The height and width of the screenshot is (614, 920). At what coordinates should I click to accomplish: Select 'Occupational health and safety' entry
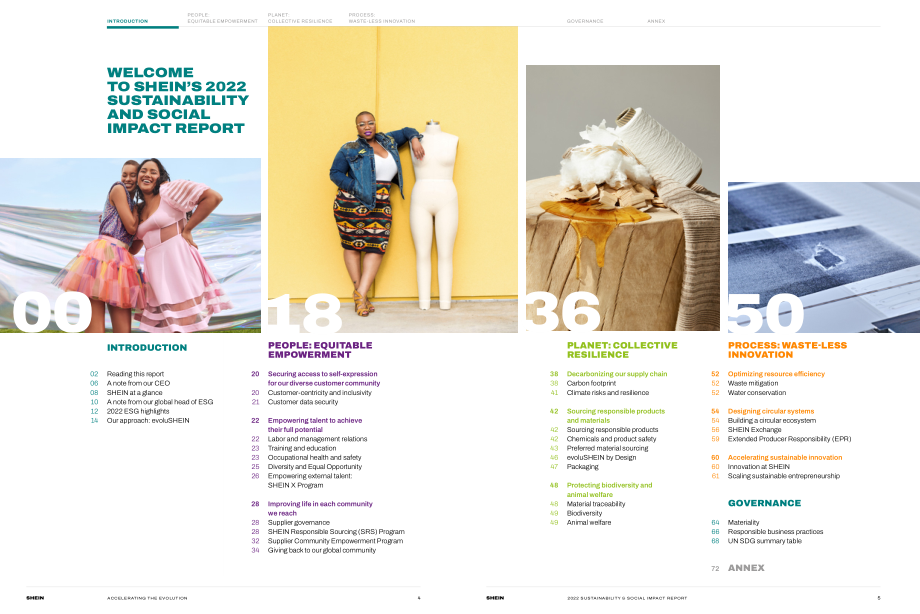point(314,457)
